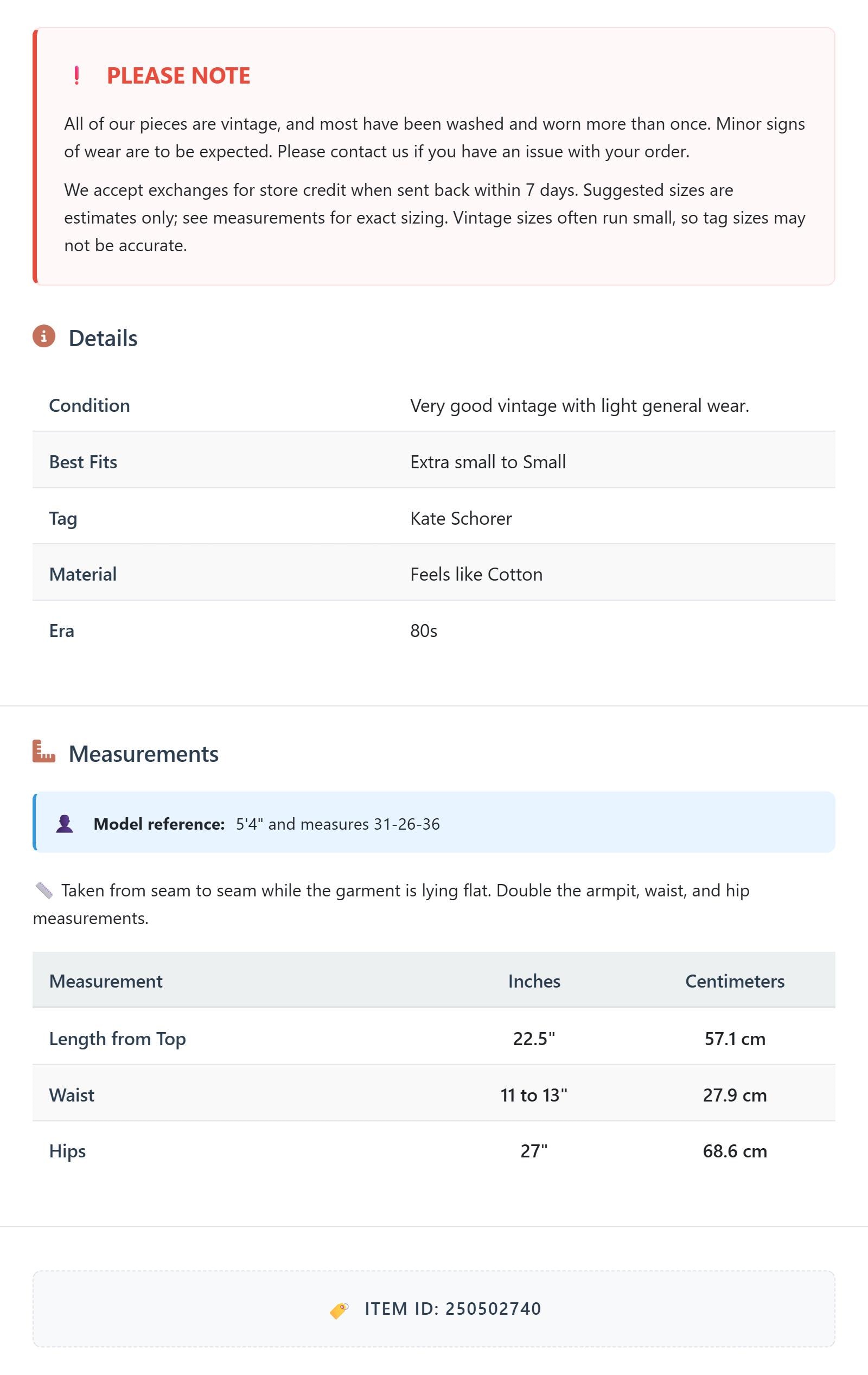Click the red exclamation mark icon
The width and height of the screenshot is (868, 1375).
(76, 75)
